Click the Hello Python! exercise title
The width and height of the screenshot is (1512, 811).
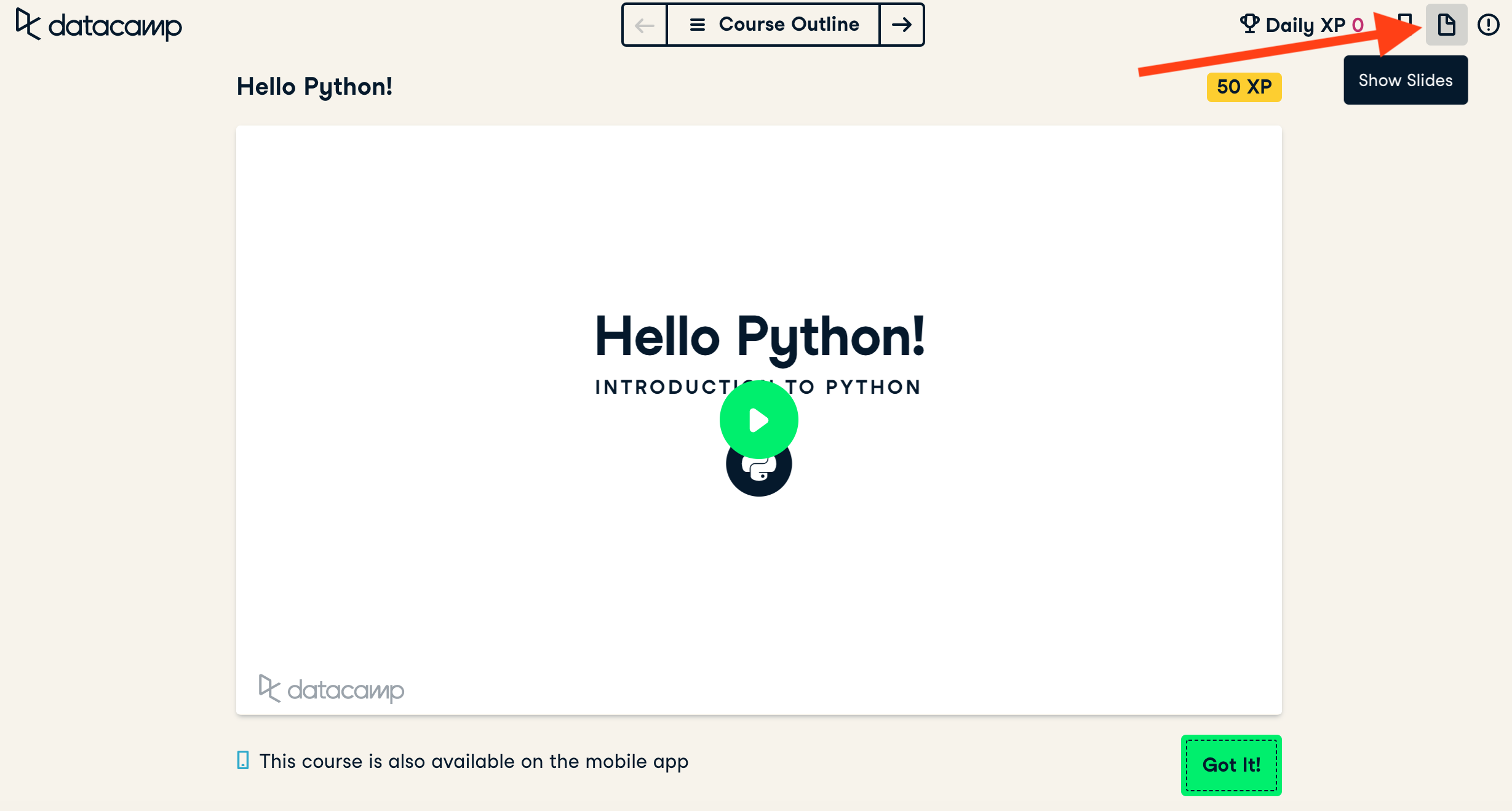pyautogui.click(x=314, y=87)
